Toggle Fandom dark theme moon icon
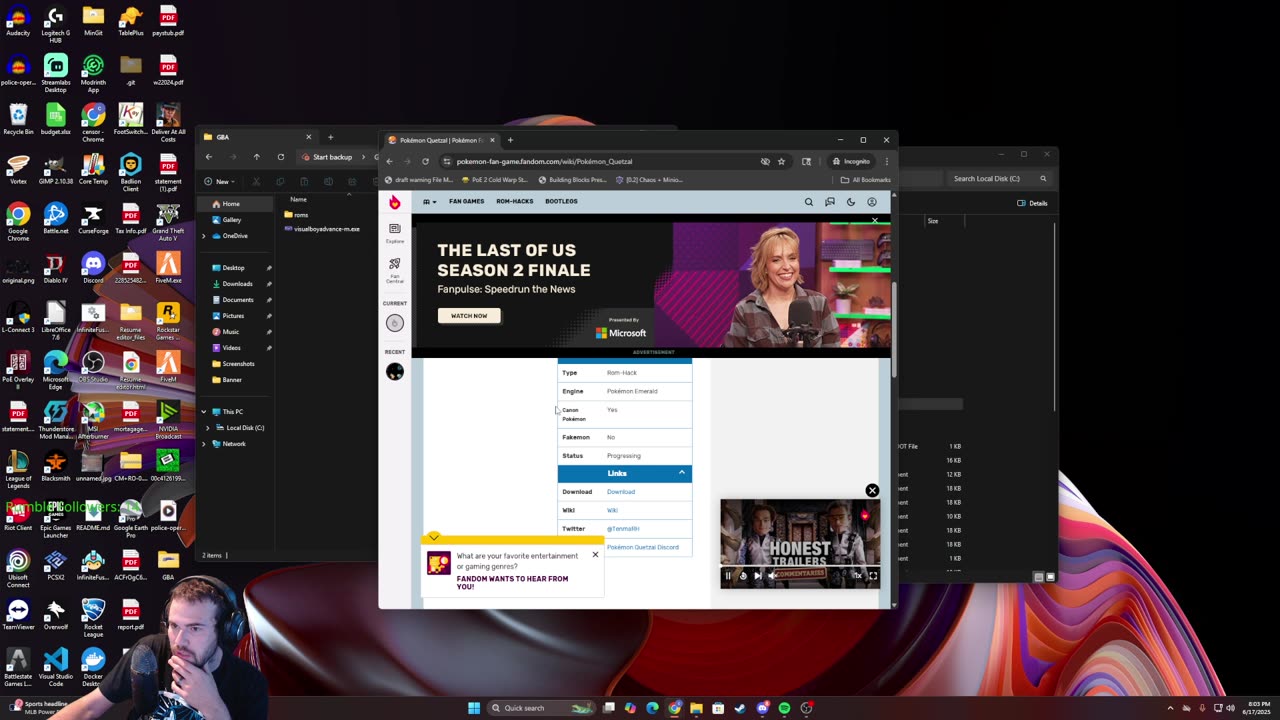Screen dimensions: 1280x720 point(851,202)
